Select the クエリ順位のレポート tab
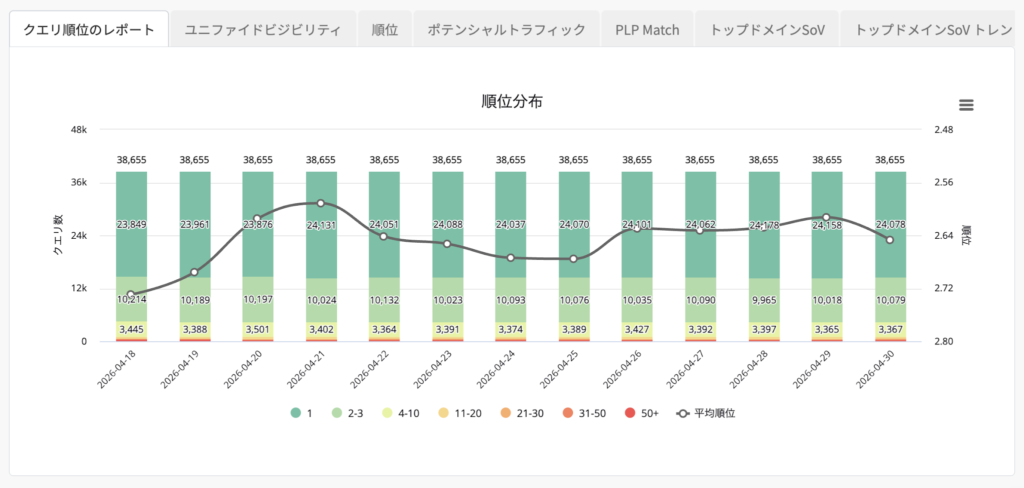Viewport: 1024px width, 488px height. (89, 29)
